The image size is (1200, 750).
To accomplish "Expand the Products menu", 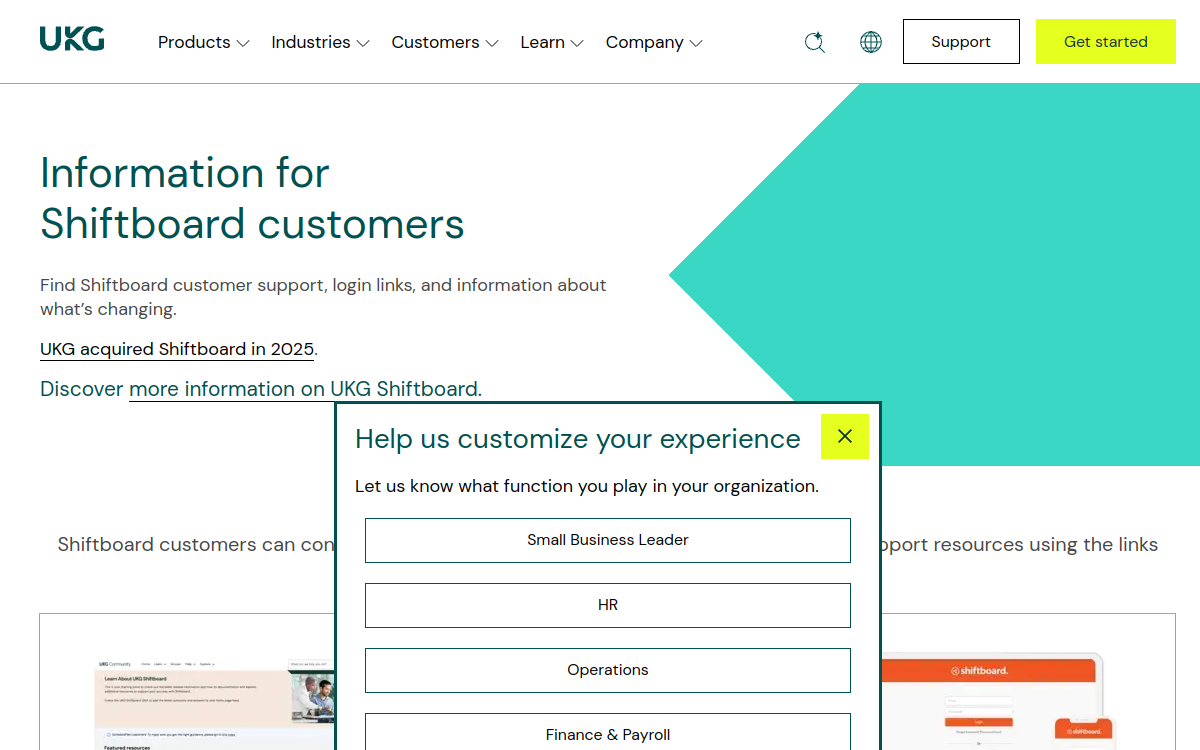I will click(203, 42).
